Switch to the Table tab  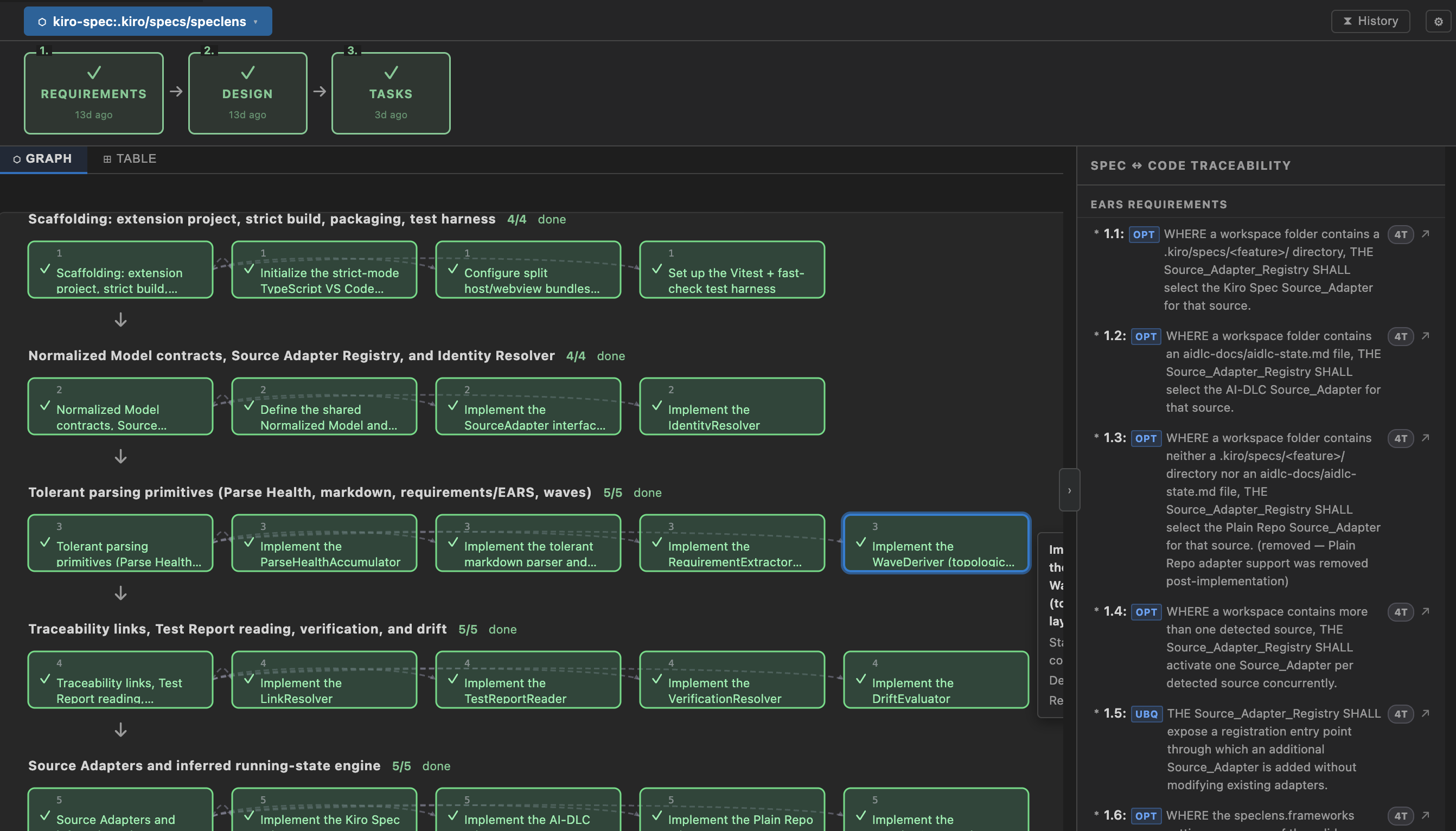pos(130,159)
